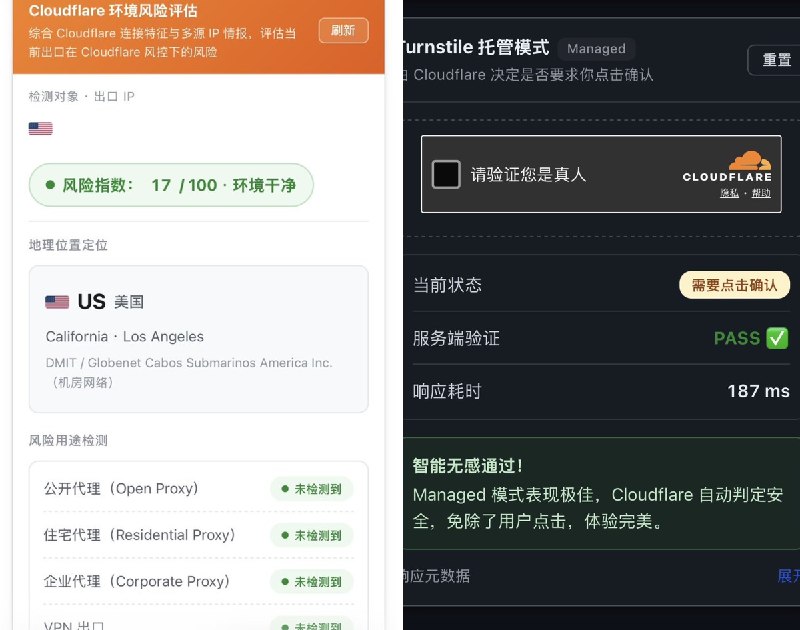Viewport: 800px width, 630px height.
Task: Click the 未检测到 badge for Open Proxy
Action: coord(312,489)
